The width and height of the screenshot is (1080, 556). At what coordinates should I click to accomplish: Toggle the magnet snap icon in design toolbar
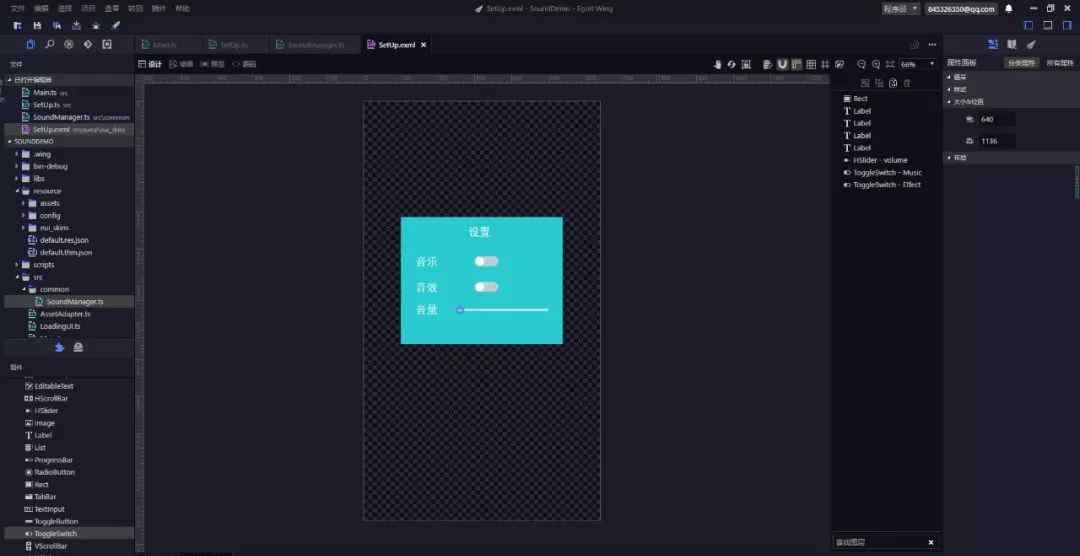782,64
